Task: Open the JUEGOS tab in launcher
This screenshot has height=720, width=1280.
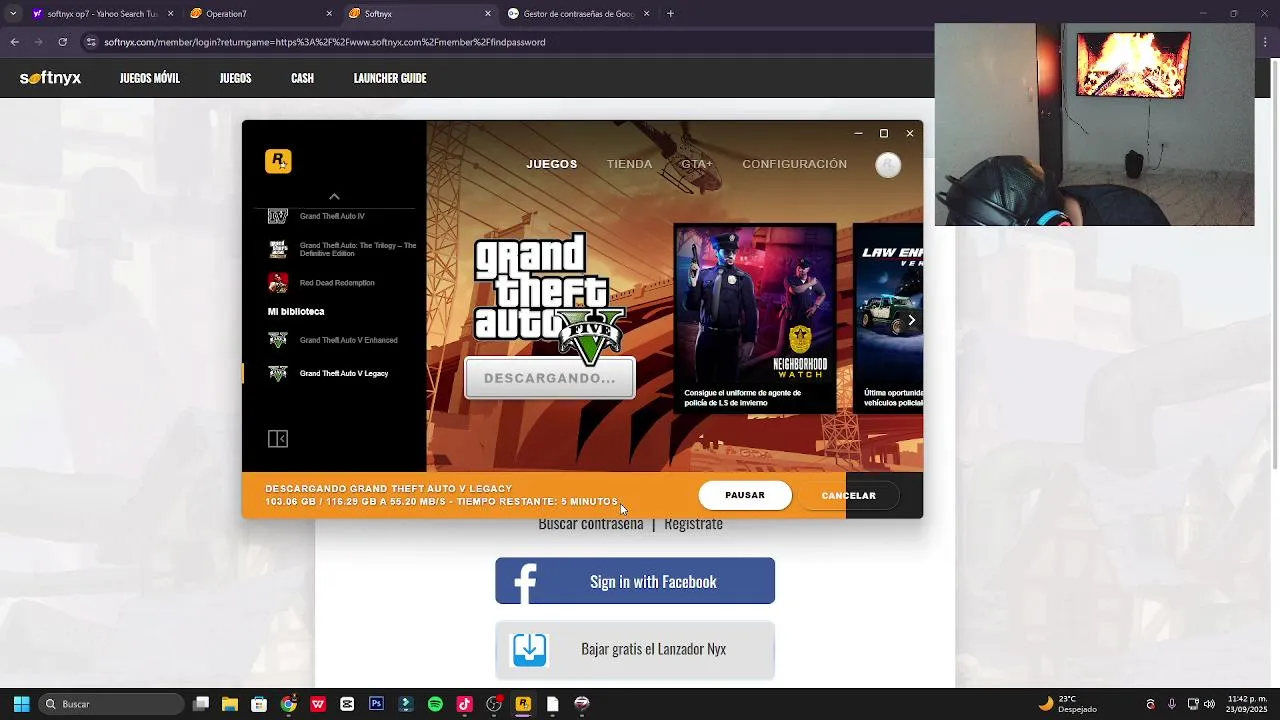Action: click(x=552, y=164)
